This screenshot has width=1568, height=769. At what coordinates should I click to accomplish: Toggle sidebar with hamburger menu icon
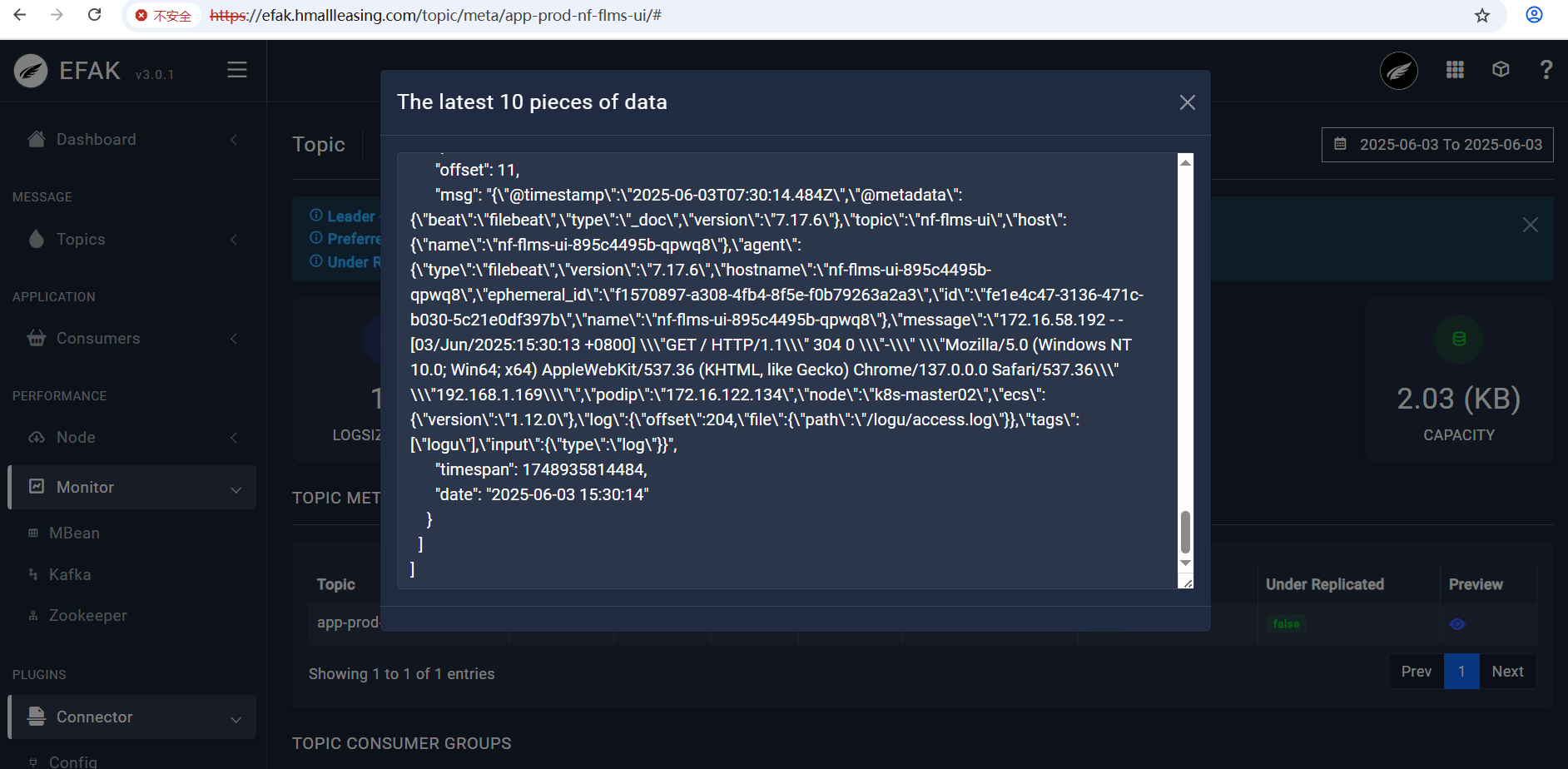point(237,71)
